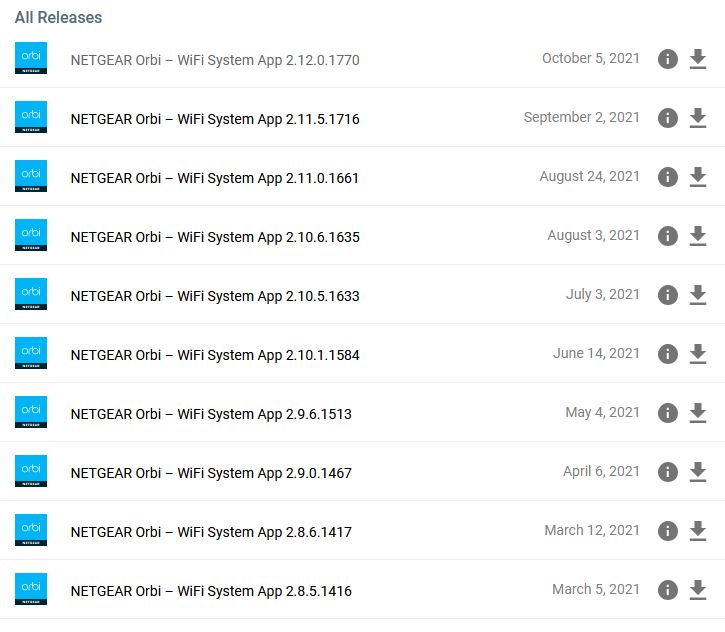This screenshot has width=725, height=632.
Task: Show info for version 2.9.0.1467
Action: (668, 472)
